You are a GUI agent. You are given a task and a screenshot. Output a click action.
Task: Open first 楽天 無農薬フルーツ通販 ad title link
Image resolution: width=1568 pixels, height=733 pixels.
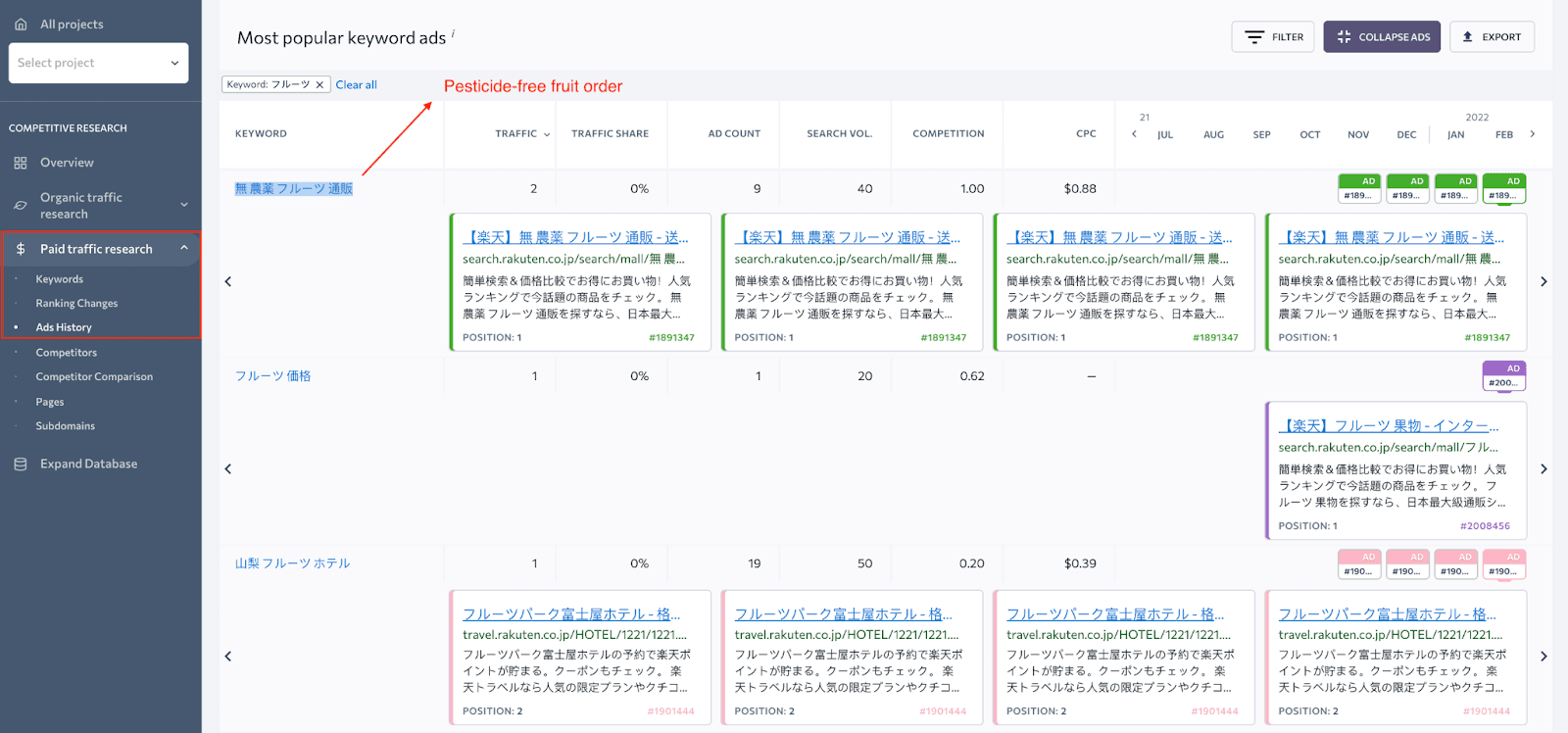click(x=575, y=237)
